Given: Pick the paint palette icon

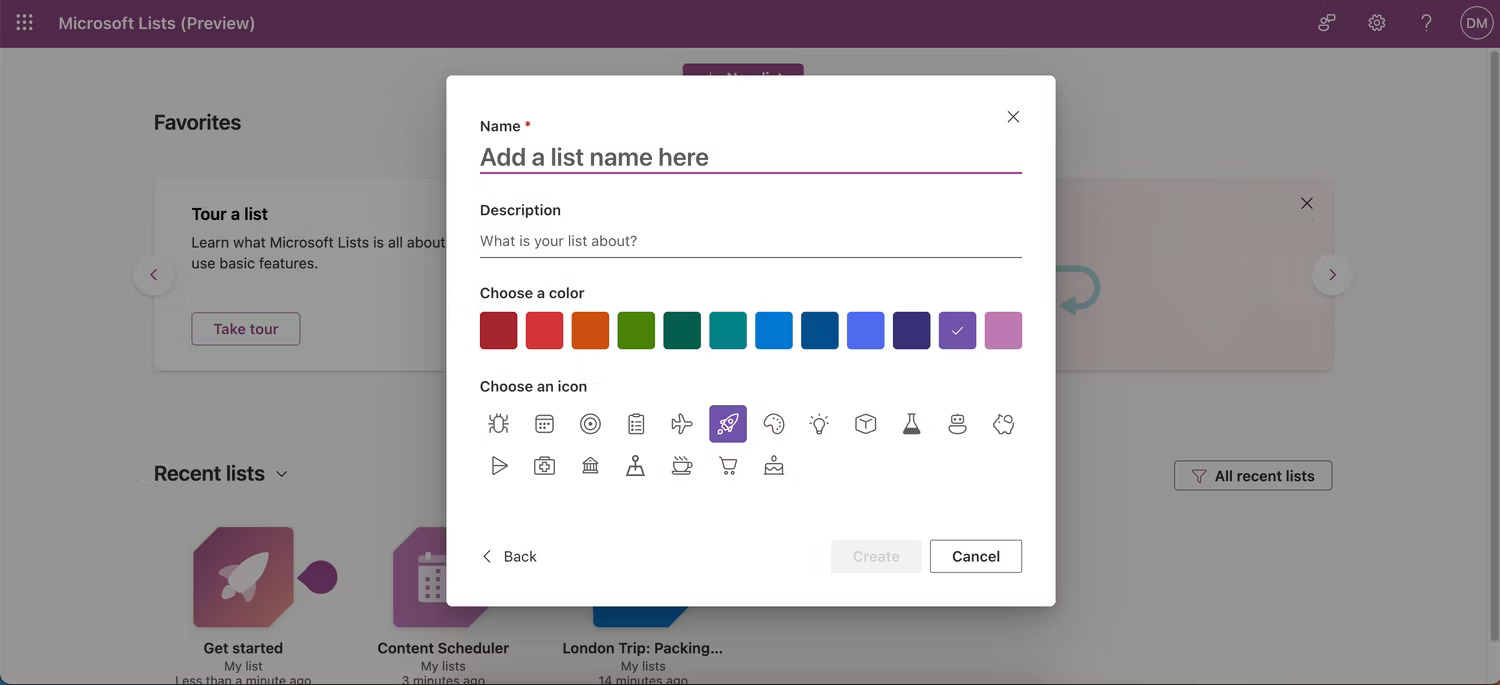Looking at the screenshot, I should pos(774,424).
